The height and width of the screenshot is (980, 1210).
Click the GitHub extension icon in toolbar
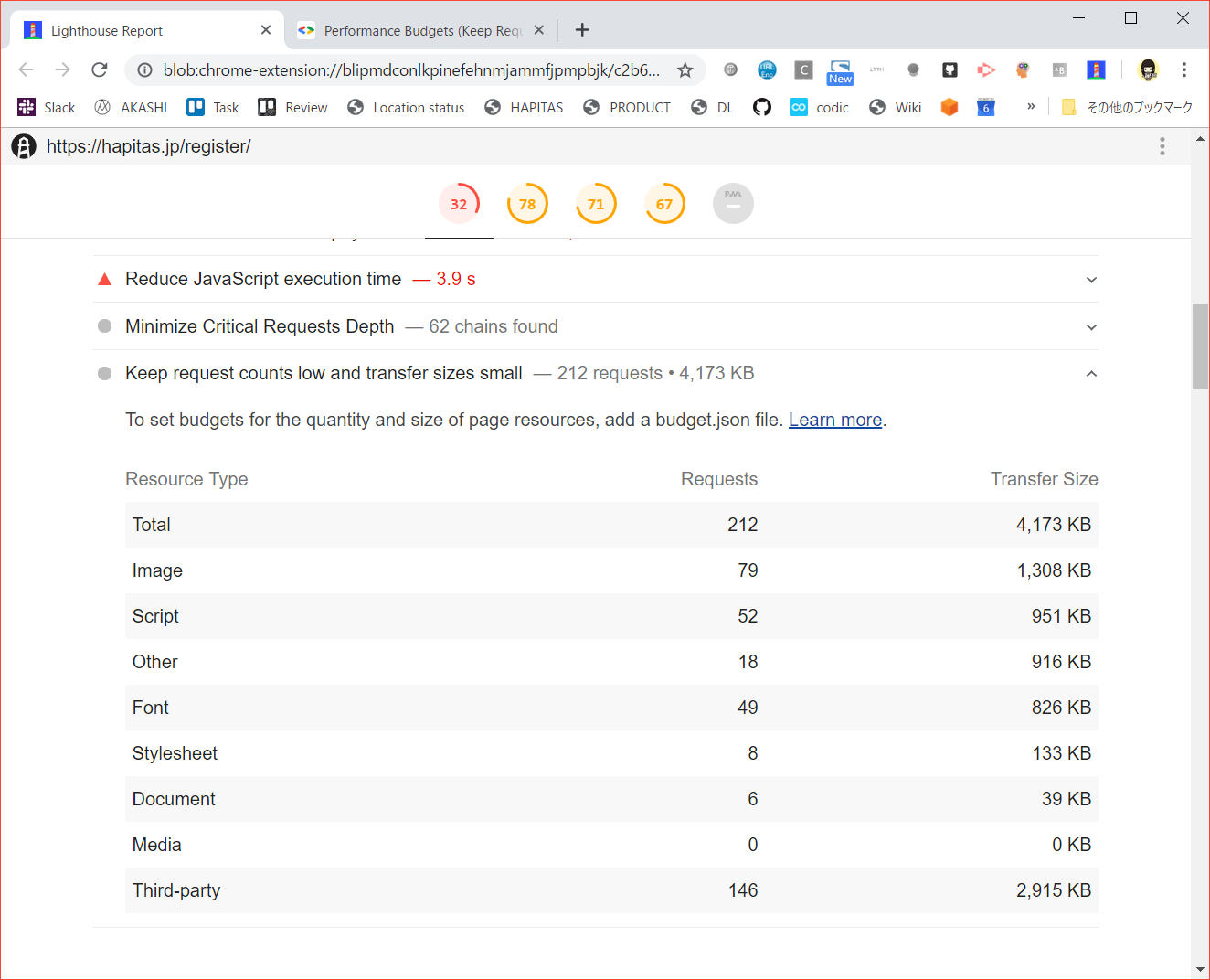click(x=950, y=70)
